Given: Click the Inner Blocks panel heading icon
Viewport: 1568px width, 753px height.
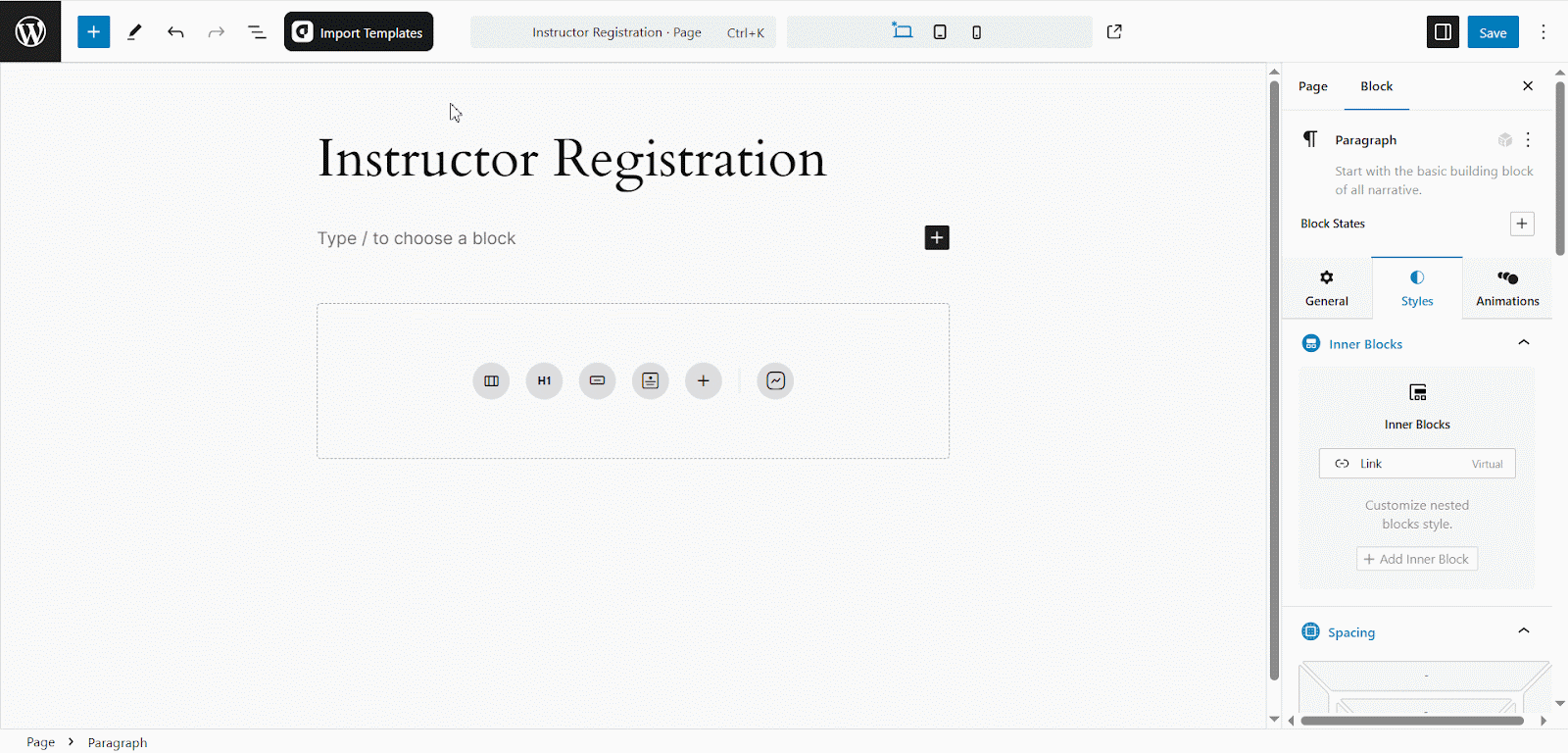Looking at the screenshot, I should point(1311,343).
